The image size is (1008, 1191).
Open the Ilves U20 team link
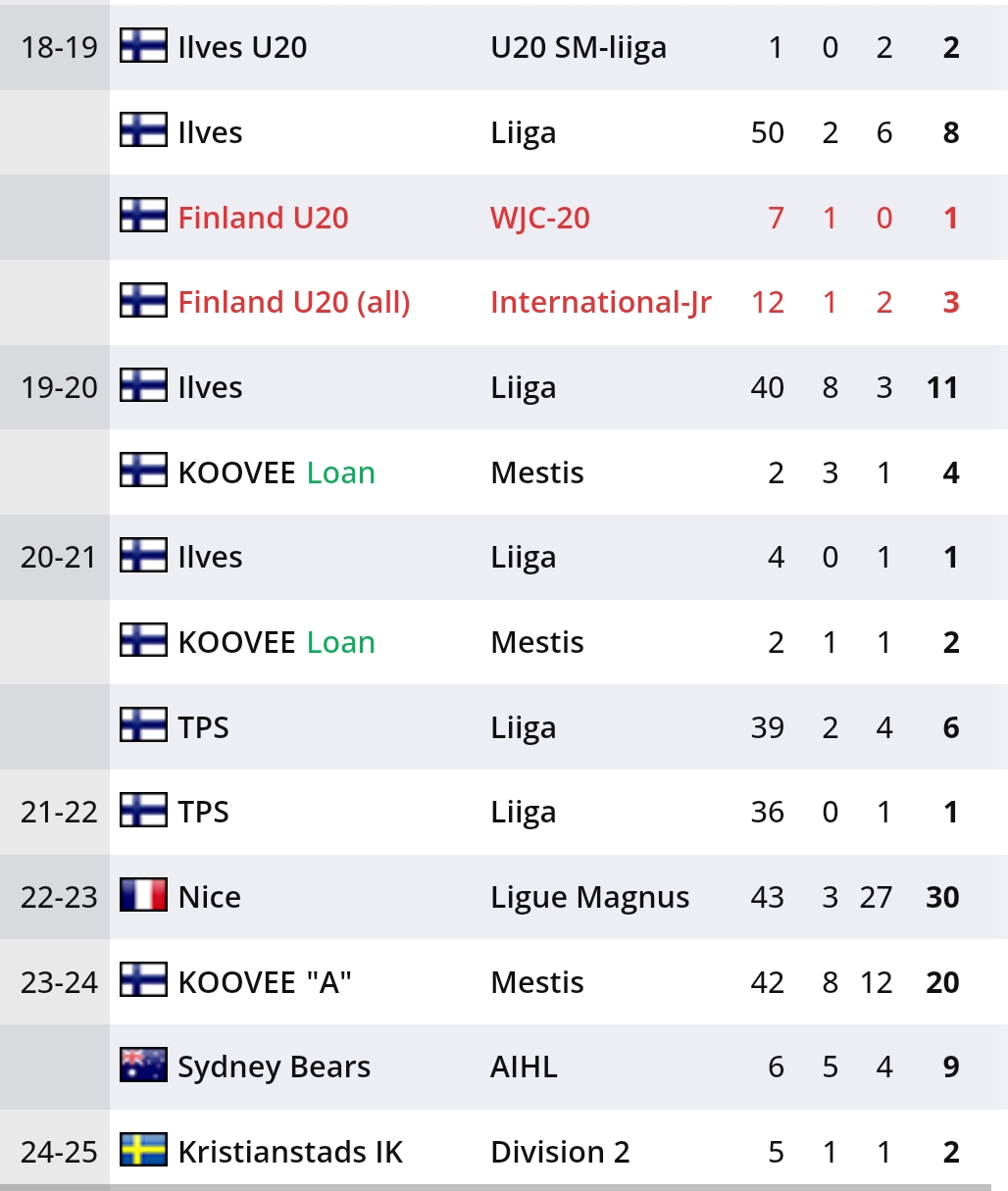click(242, 47)
